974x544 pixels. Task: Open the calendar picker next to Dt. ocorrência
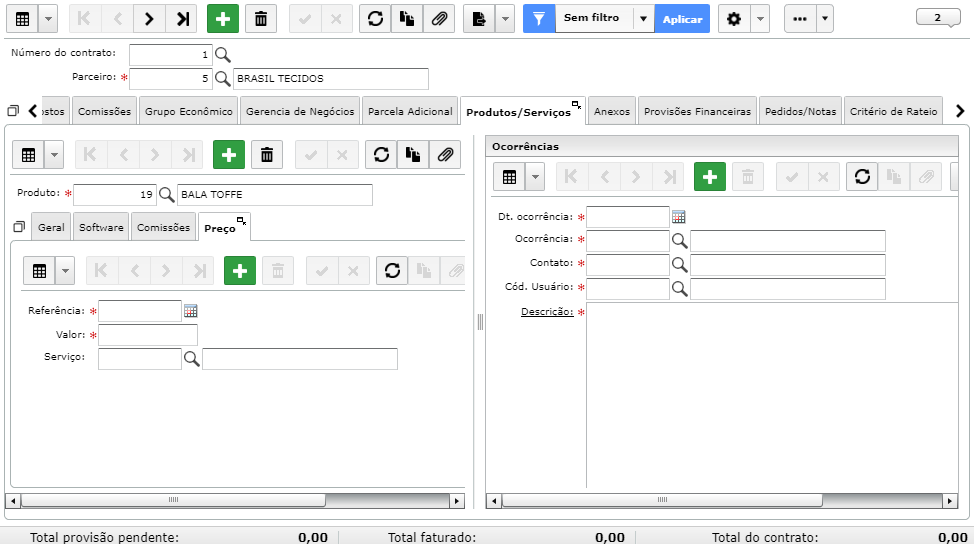coord(679,217)
